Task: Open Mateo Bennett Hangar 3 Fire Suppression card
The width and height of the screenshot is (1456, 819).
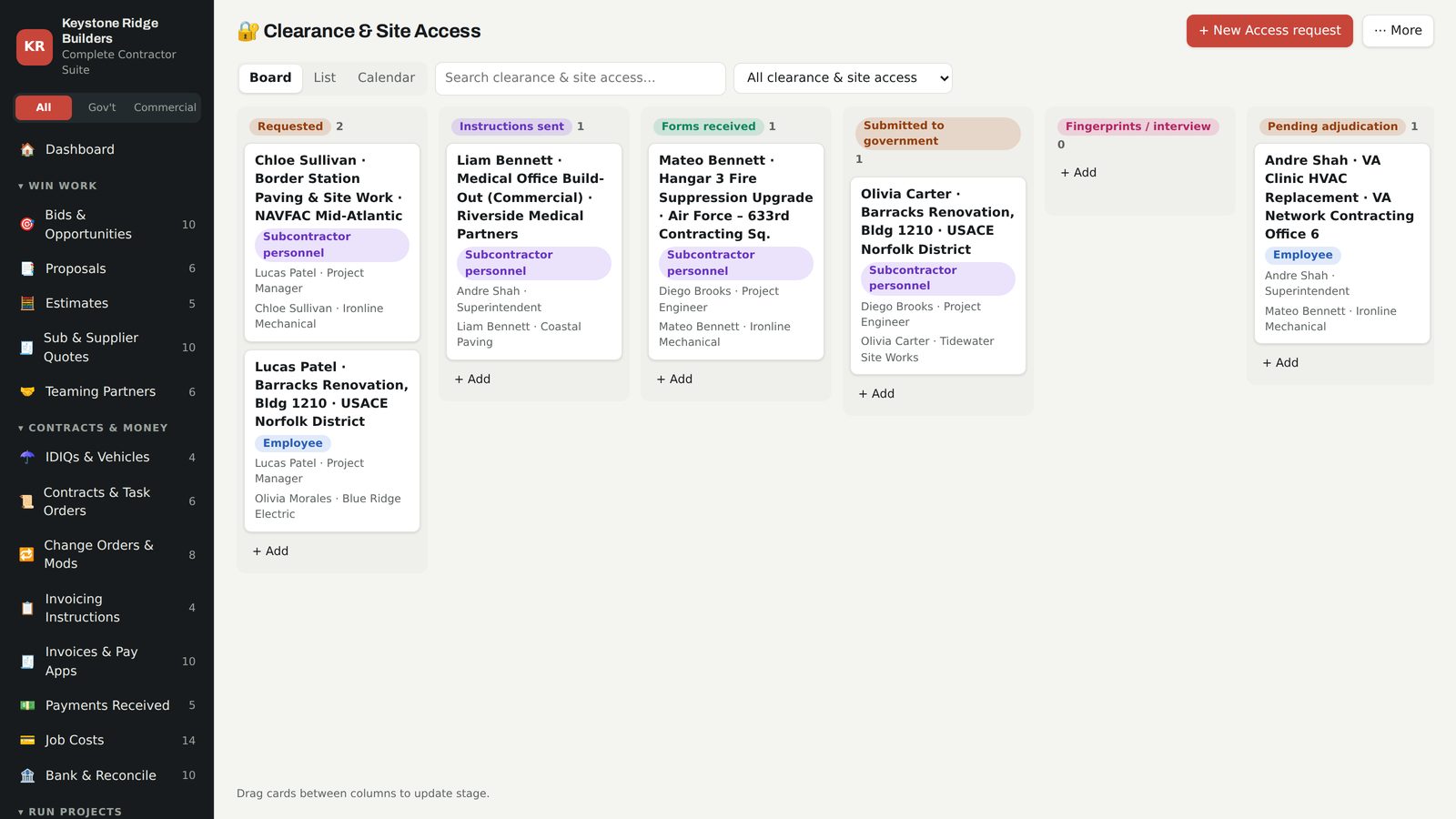Action: pyautogui.click(x=736, y=251)
